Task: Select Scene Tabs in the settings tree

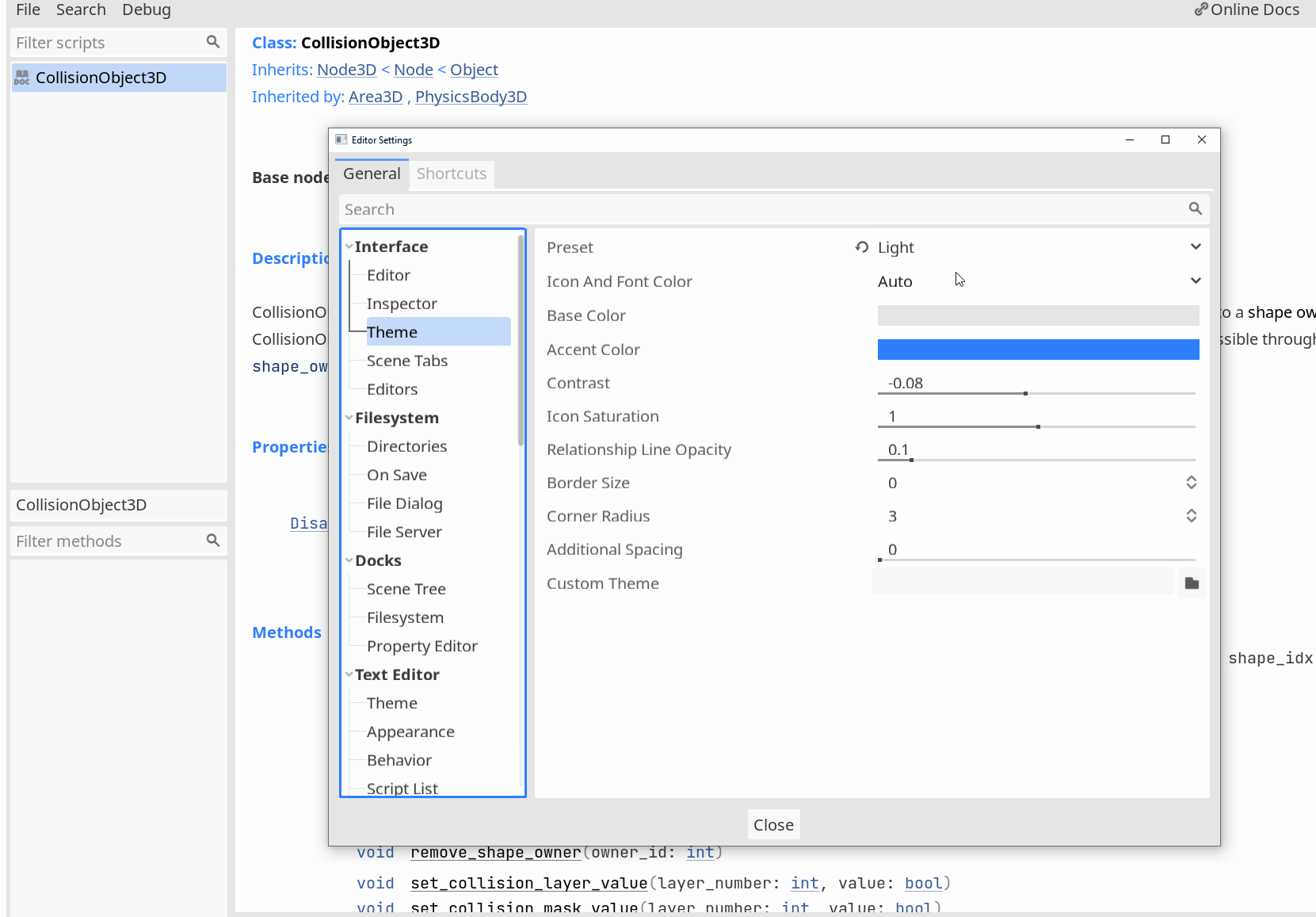Action: tap(407, 361)
